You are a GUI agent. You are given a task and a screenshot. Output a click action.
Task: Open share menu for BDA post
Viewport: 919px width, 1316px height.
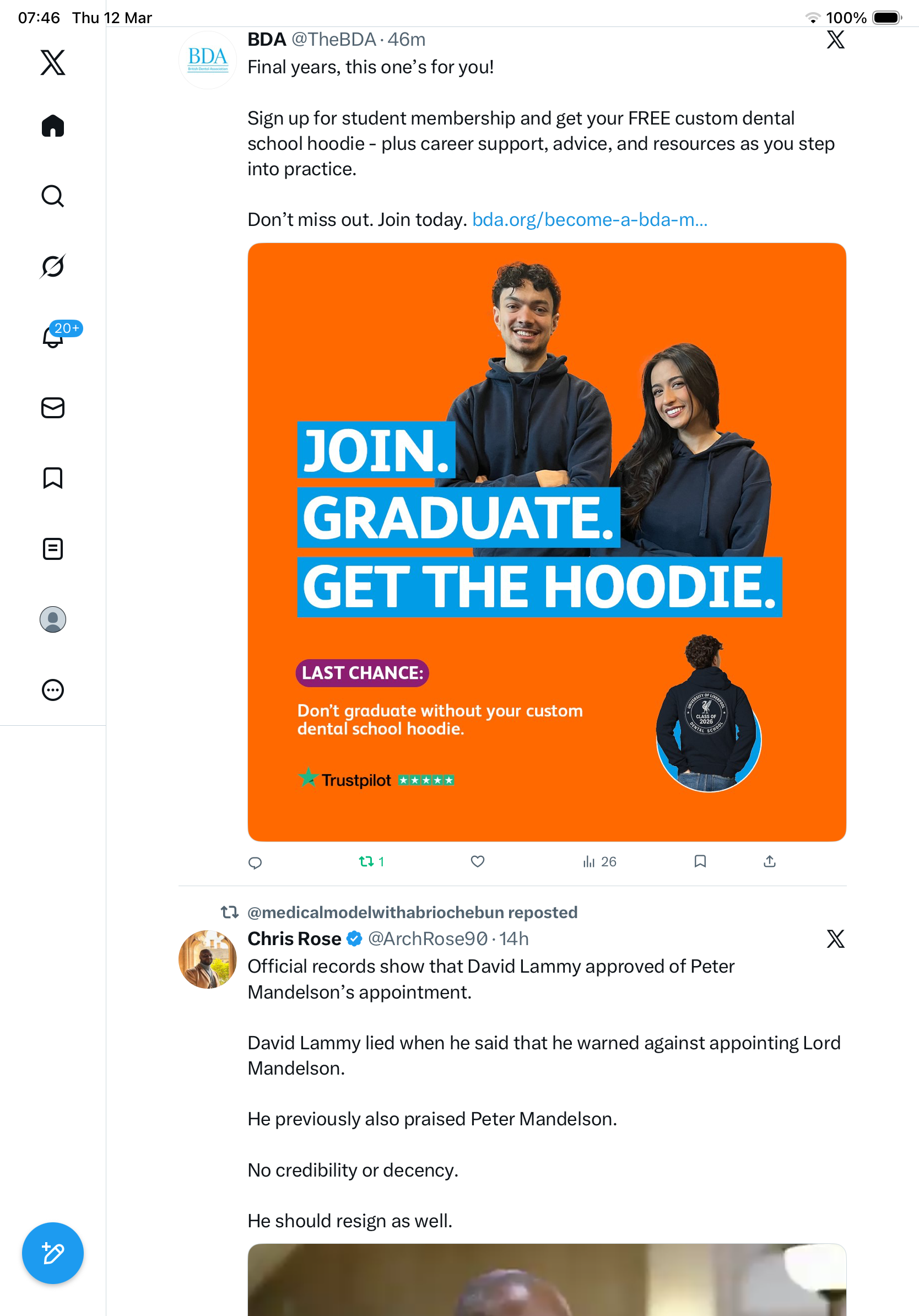tap(770, 861)
